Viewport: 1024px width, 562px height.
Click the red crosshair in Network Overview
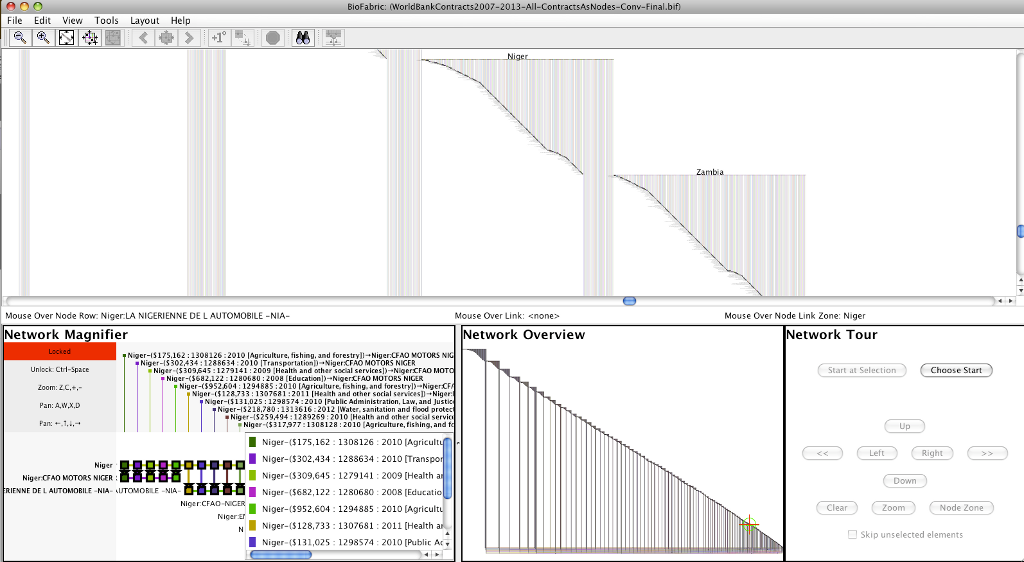click(749, 524)
